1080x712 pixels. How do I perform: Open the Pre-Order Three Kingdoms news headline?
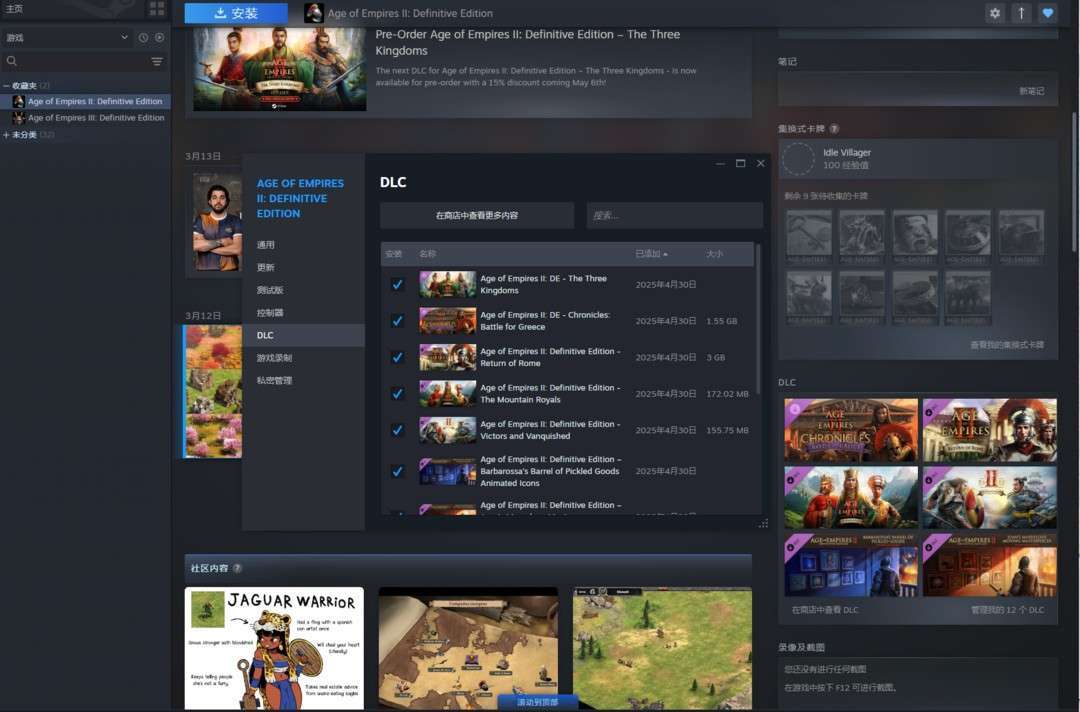click(x=528, y=43)
